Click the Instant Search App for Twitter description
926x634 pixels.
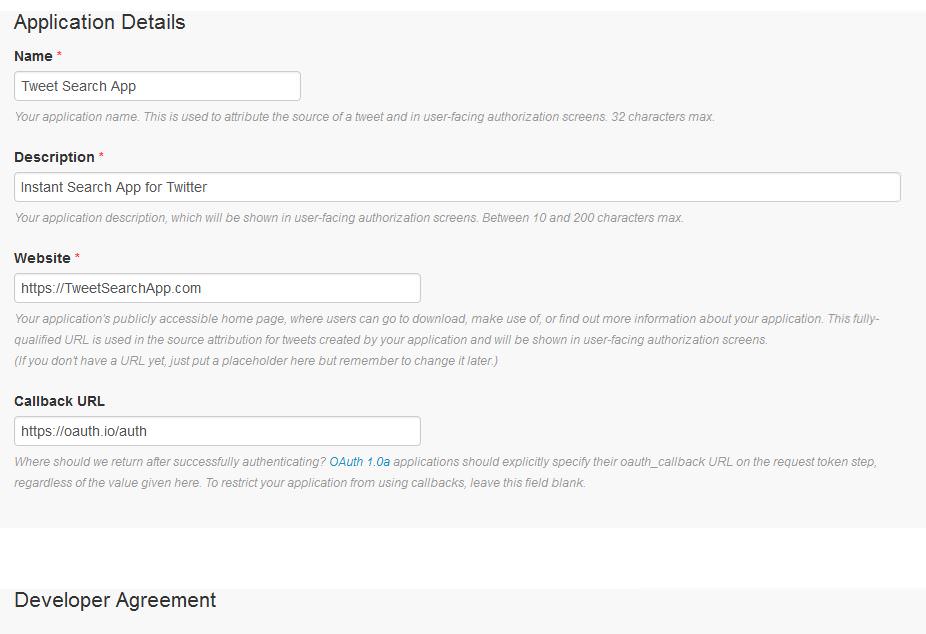coord(120,187)
